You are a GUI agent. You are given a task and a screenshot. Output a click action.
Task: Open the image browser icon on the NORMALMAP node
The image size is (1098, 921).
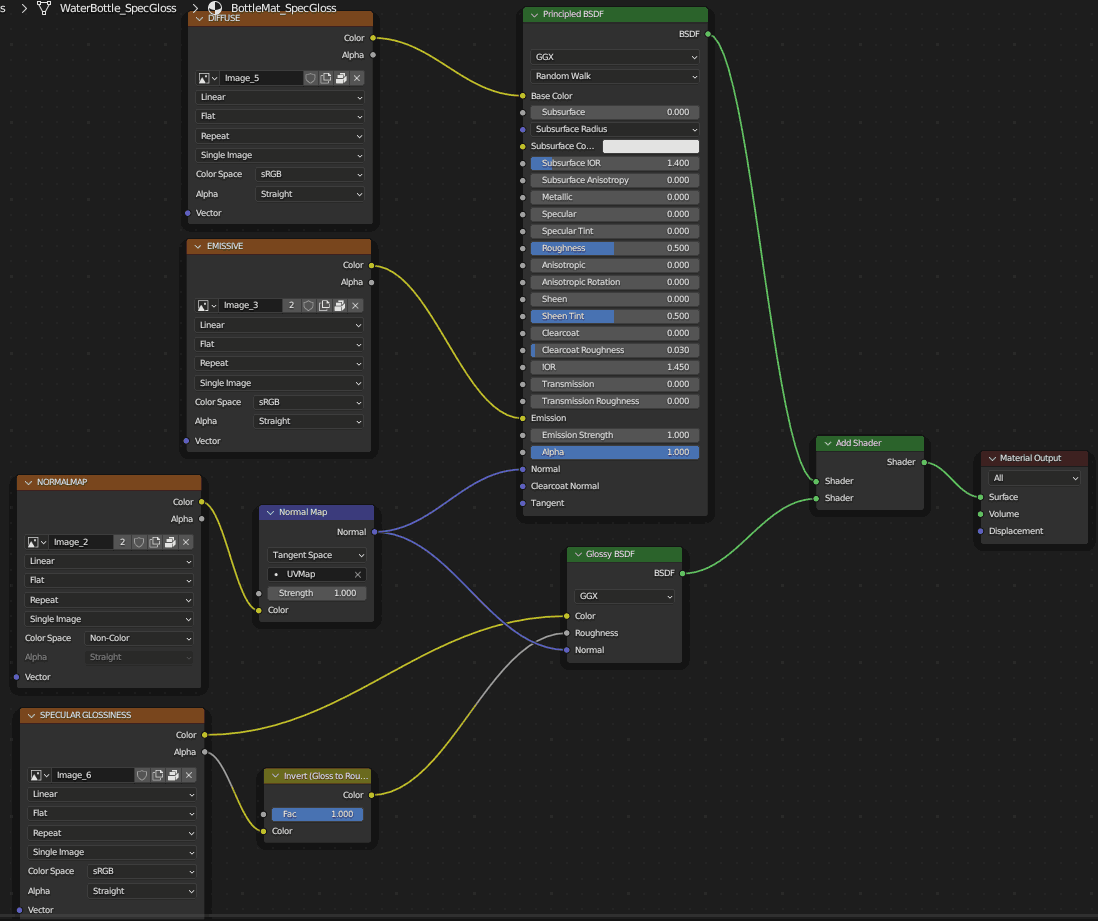point(32,541)
